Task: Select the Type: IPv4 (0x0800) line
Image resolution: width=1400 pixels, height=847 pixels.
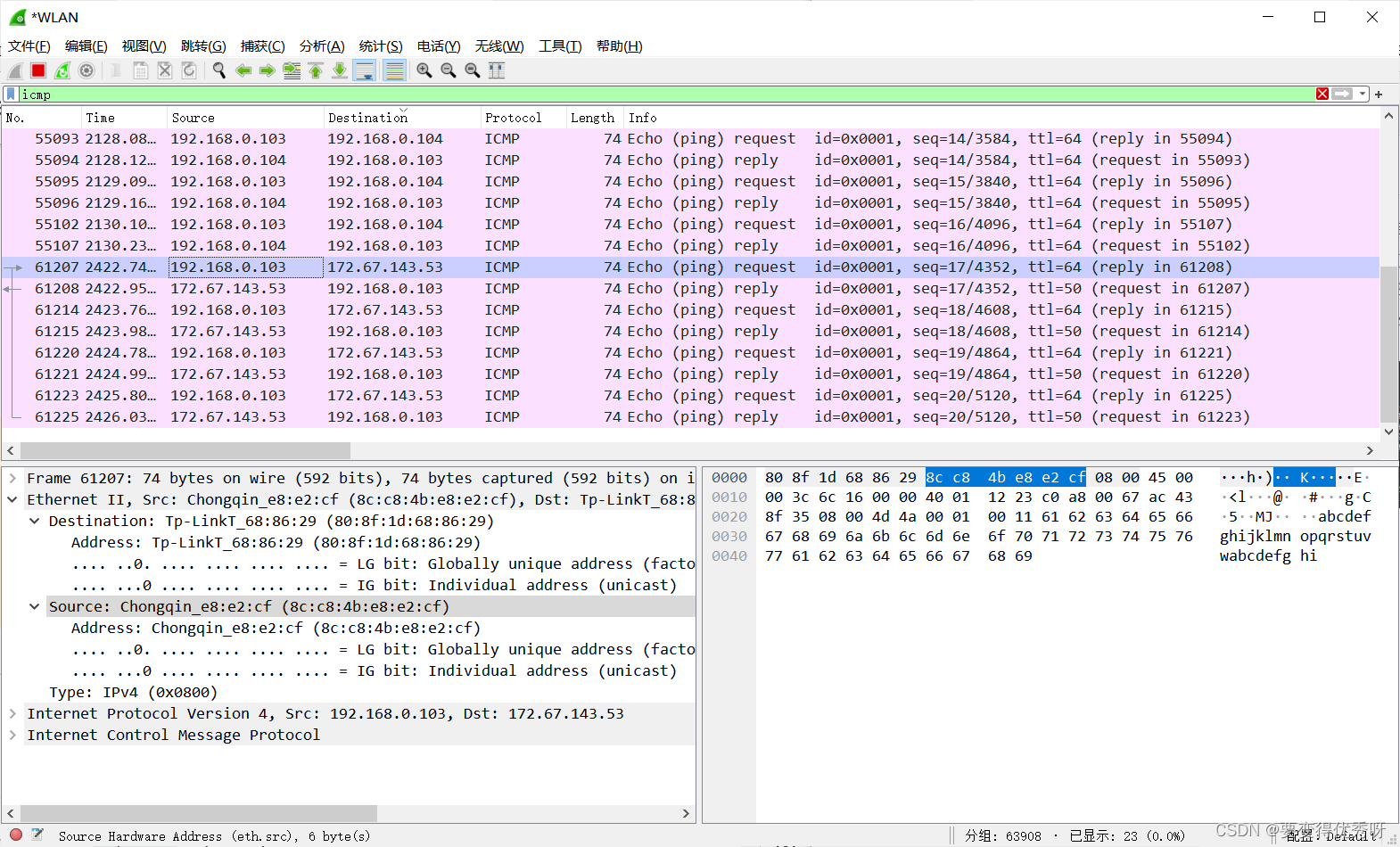Action: (134, 692)
